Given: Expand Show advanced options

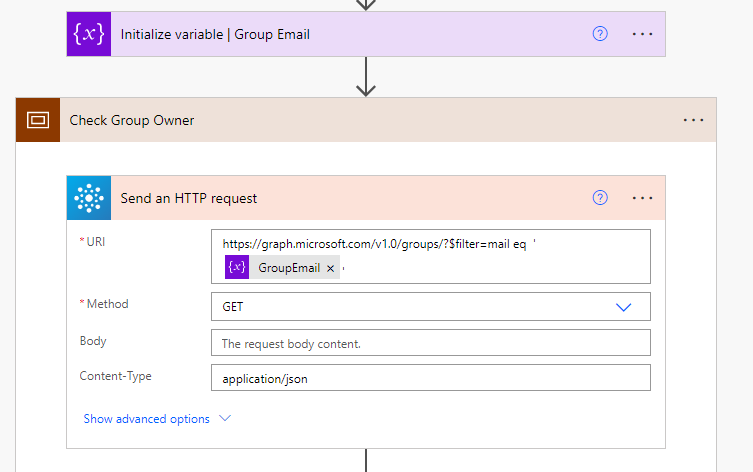Looking at the screenshot, I should point(146,419).
